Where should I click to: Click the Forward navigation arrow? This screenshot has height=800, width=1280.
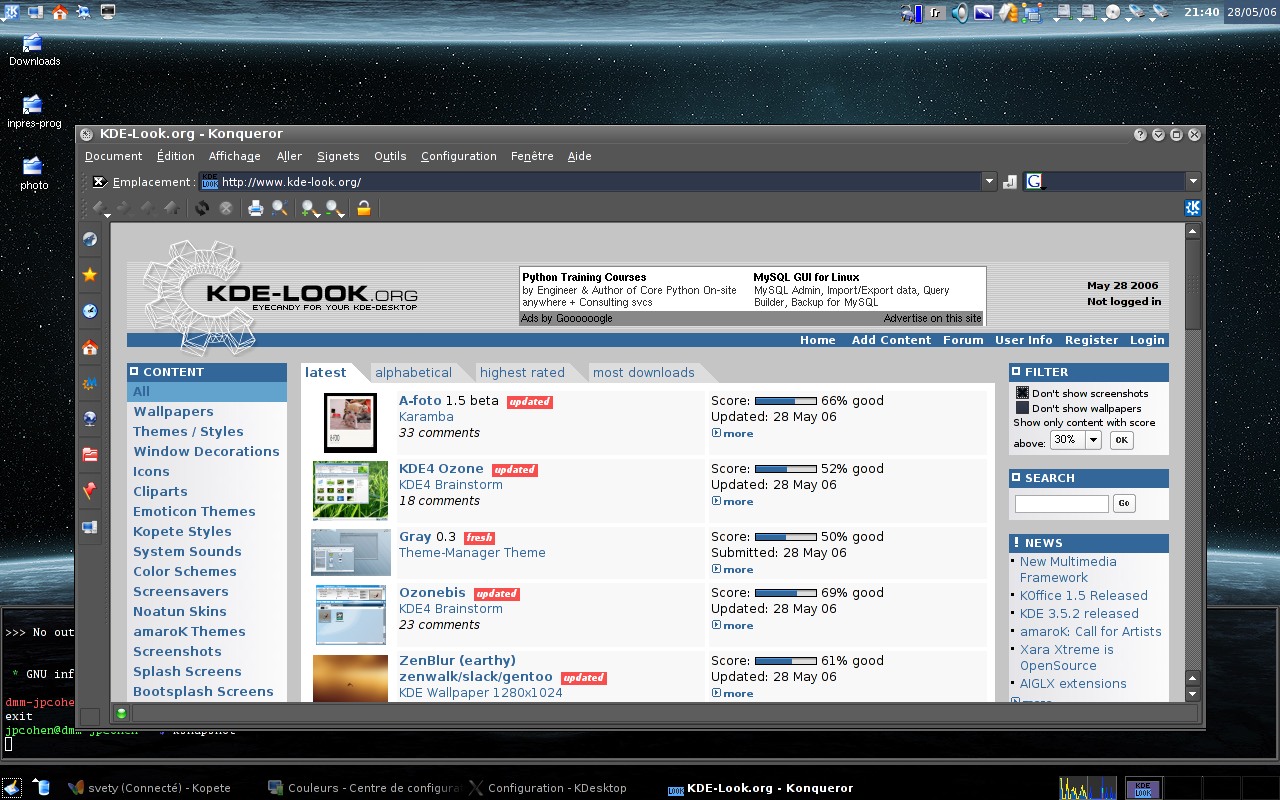pyautogui.click(x=124, y=208)
